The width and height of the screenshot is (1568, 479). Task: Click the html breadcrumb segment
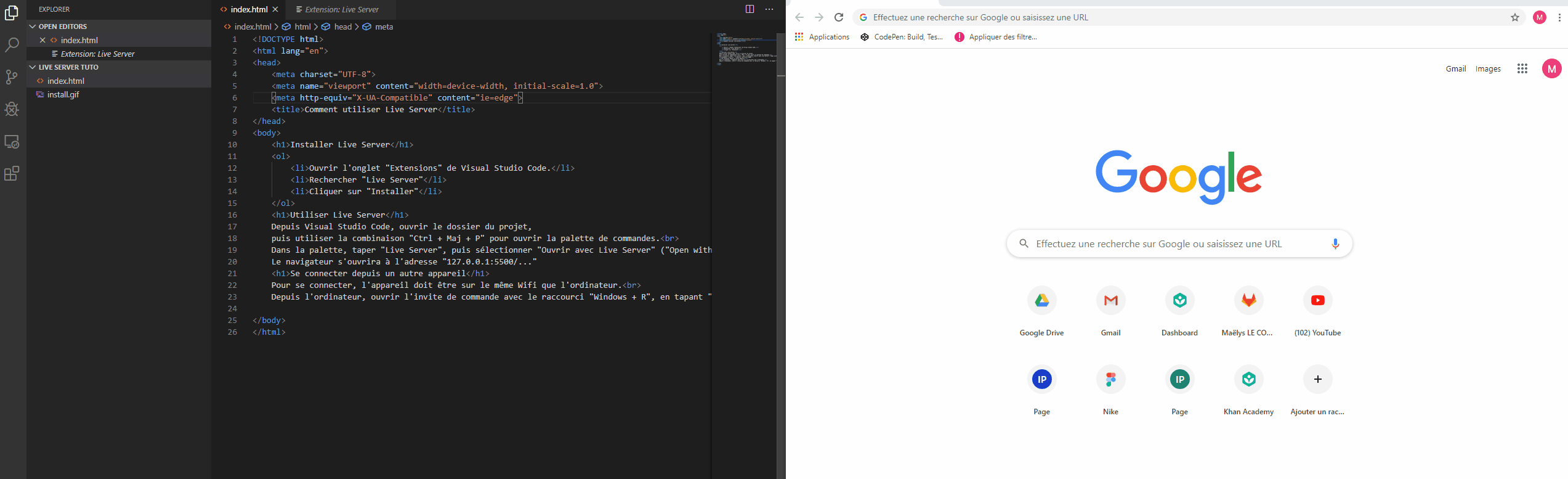[297, 27]
